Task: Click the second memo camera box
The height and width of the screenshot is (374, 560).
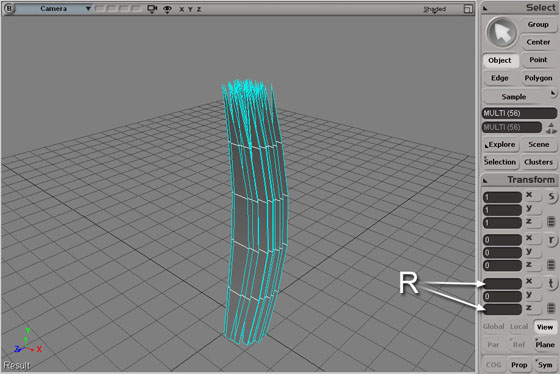Action: point(112,9)
